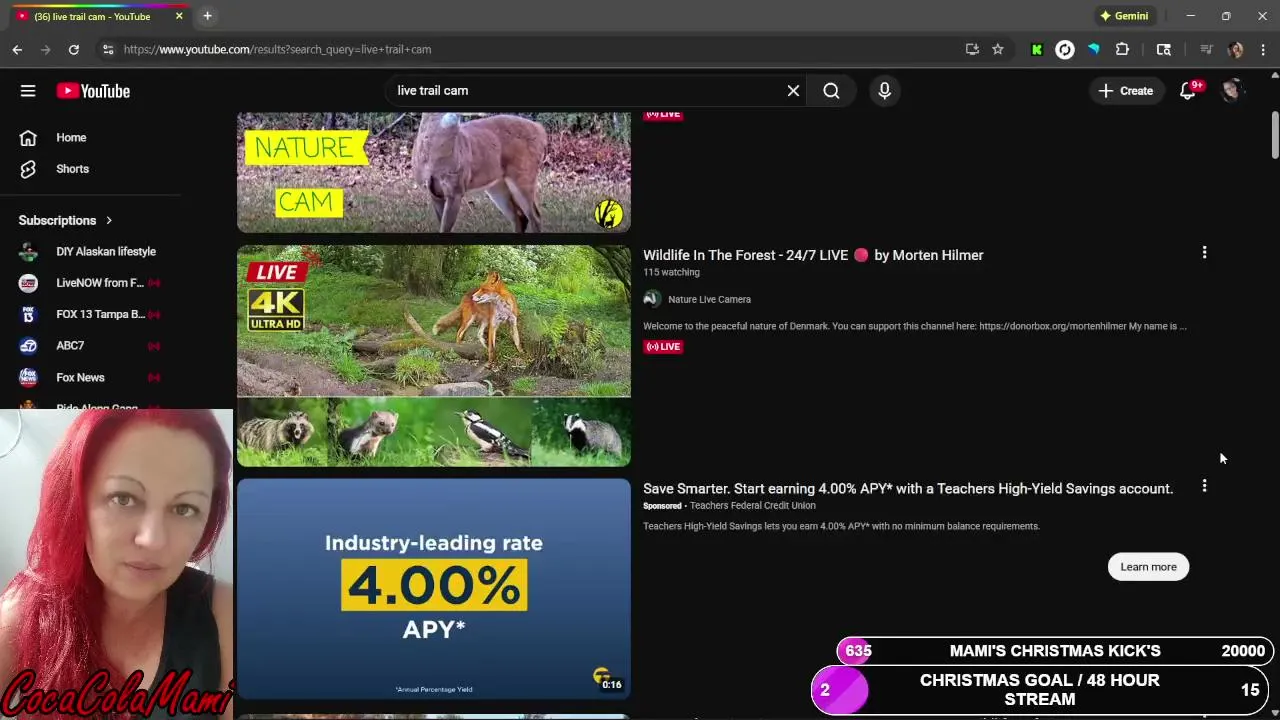Click the media controls toolbar icon

click(1206, 49)
